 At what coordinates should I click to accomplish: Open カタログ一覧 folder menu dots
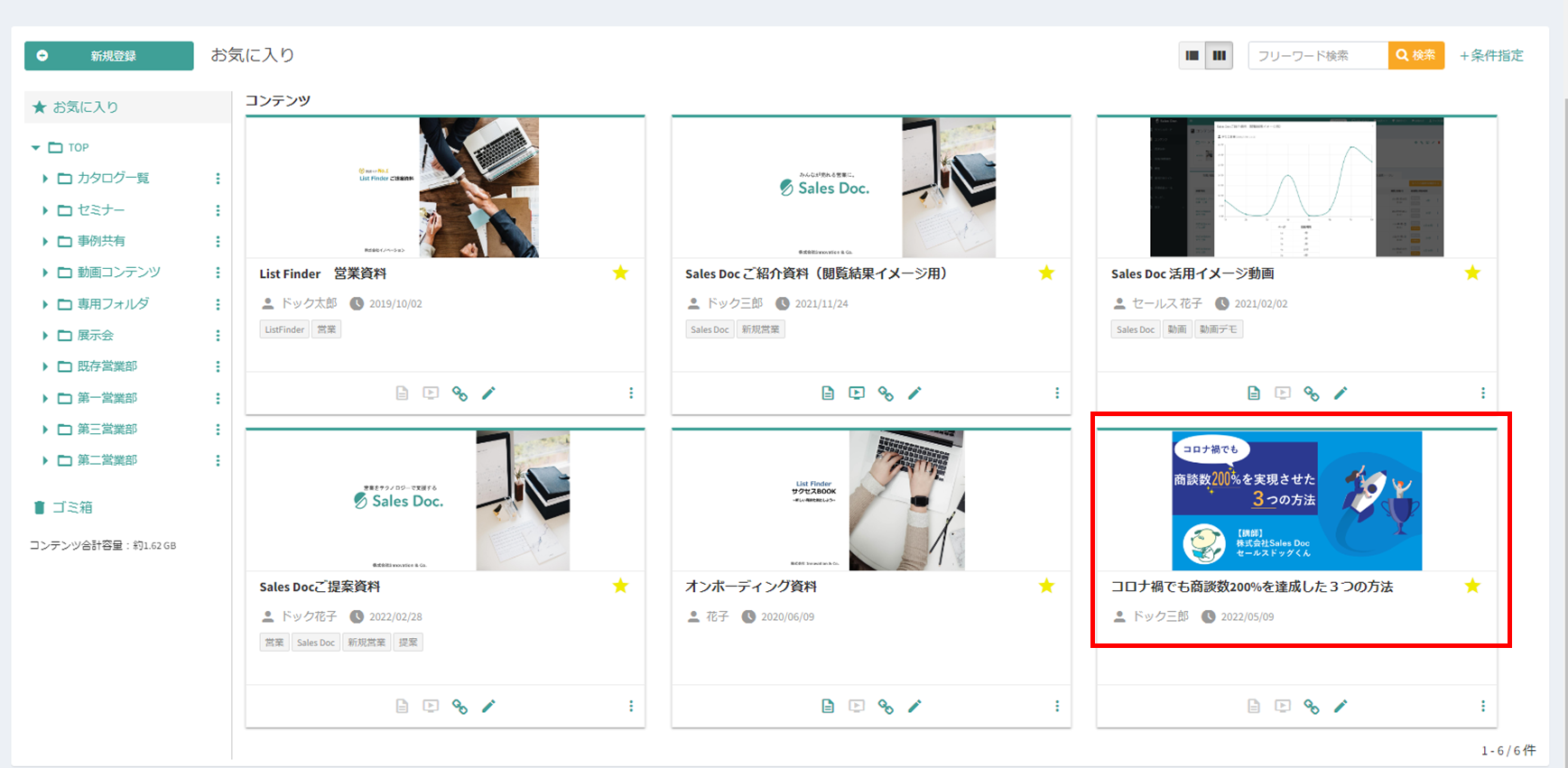tap(218, 179)
